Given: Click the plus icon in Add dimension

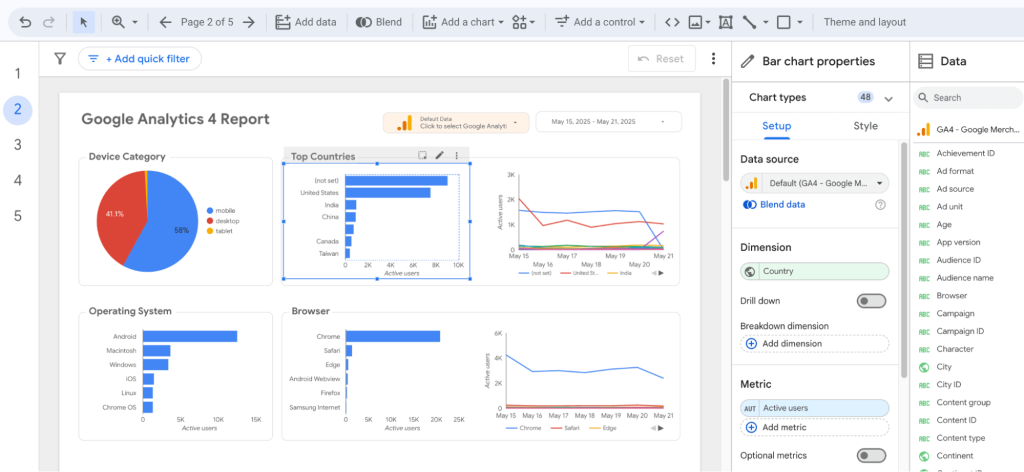Looking at the screenshot, I should coord(751,343).
